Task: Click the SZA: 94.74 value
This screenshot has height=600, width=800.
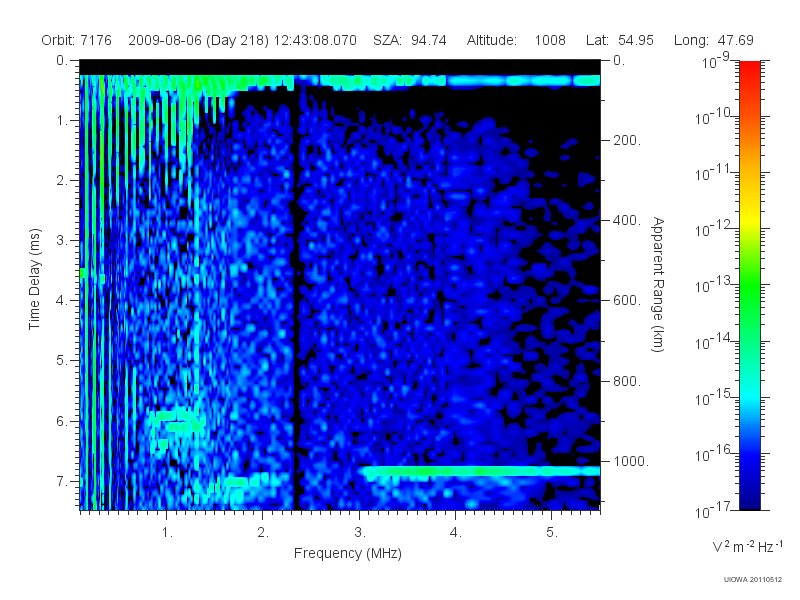Action: pyautogui.click(x=410, y=40)
